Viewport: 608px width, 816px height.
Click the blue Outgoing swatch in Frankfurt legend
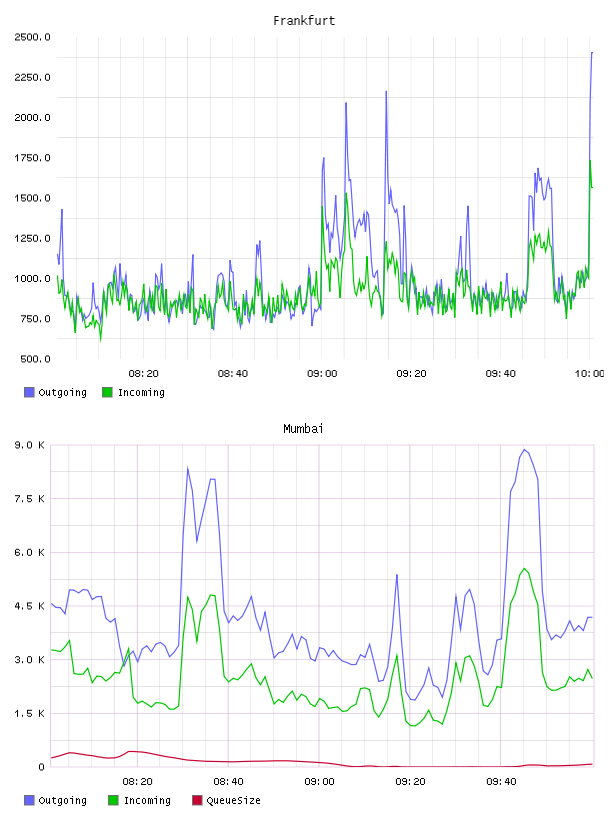[29, 392]
